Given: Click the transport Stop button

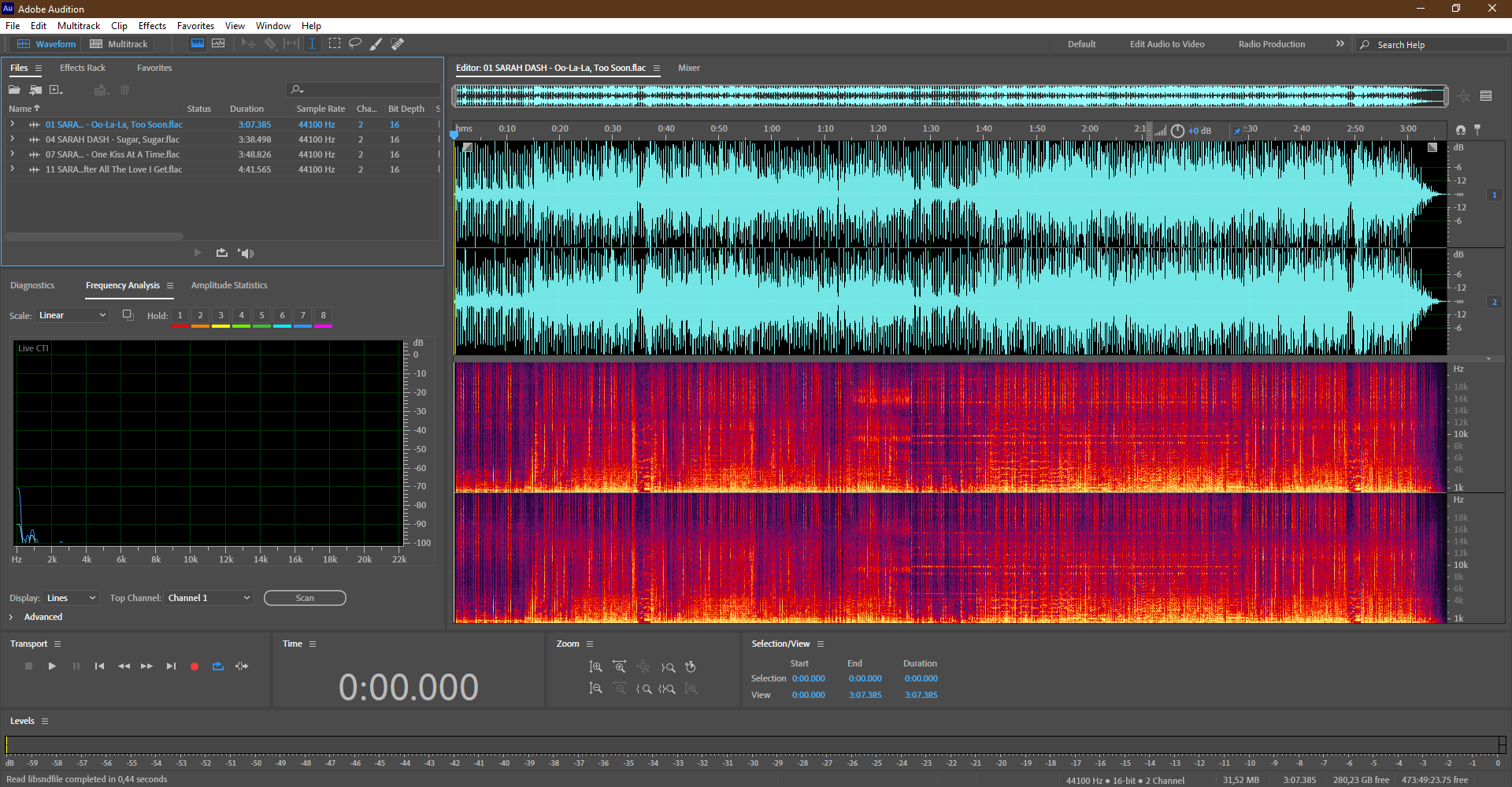Looking at the screenshot, I should (28, 666).
